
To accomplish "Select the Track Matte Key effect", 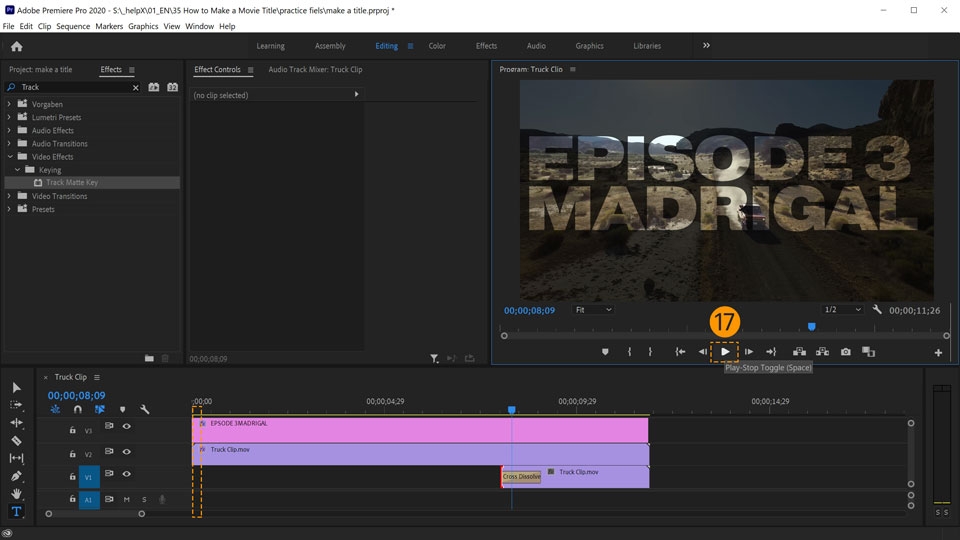I will (x=72, y=183).
